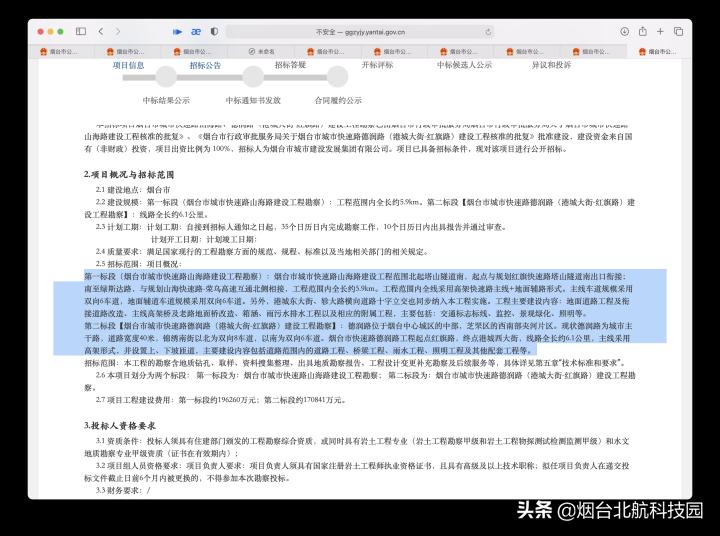The width and height of the screenshot is (720, 536).
Task: Click the progress circle above 合同履约公示
Action: click(x=338, y=77)
